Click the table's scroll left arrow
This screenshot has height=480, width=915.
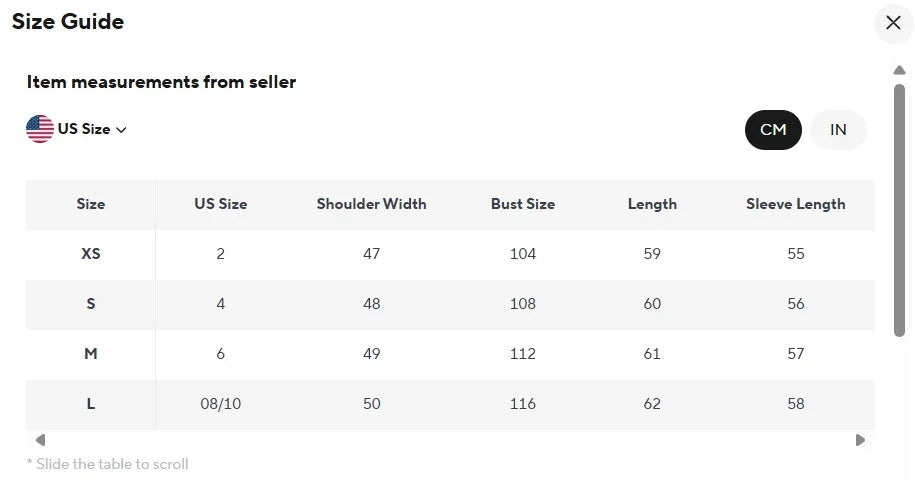click(x=40, y=440)
